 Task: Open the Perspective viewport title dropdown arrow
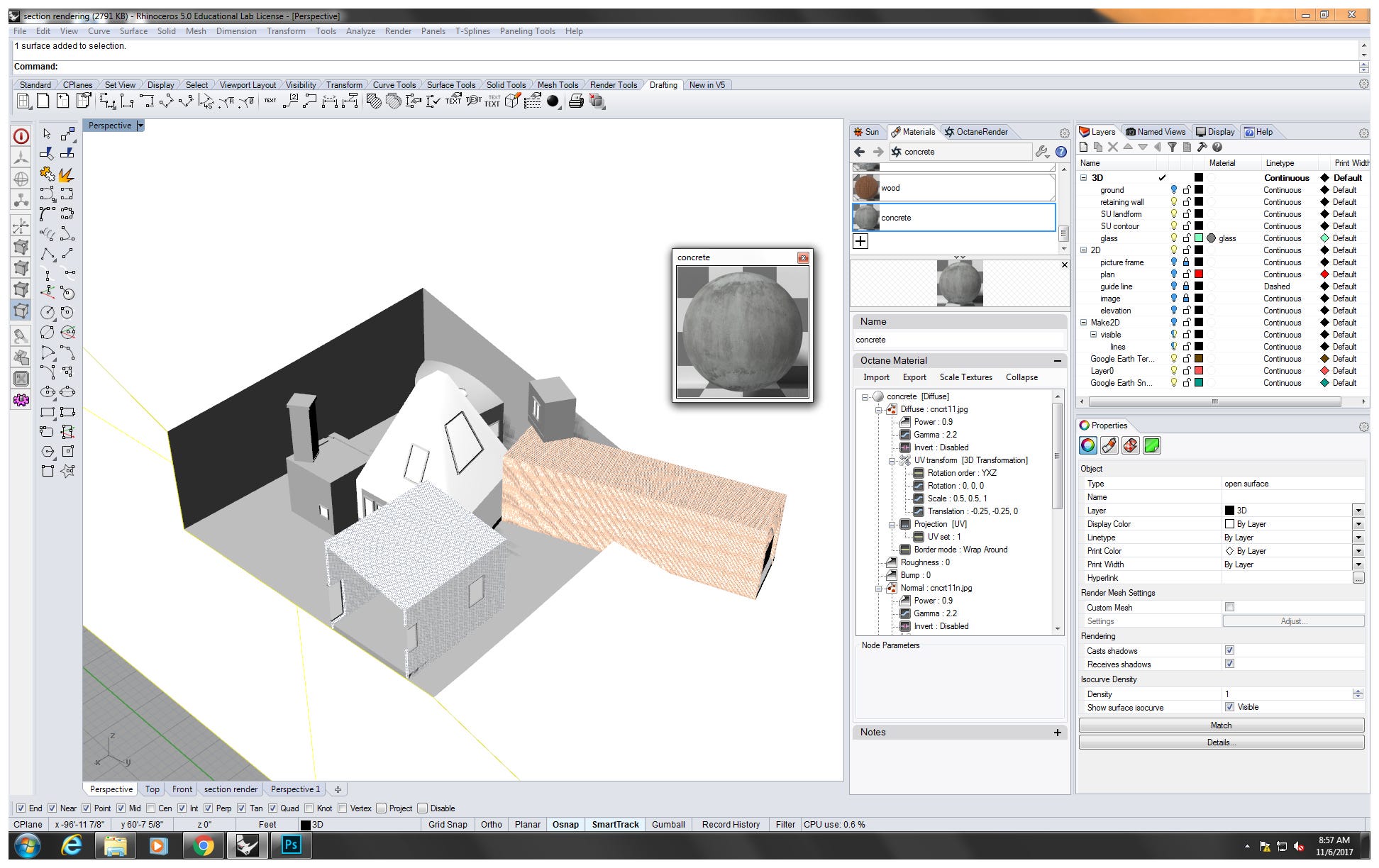pos(140,126)
